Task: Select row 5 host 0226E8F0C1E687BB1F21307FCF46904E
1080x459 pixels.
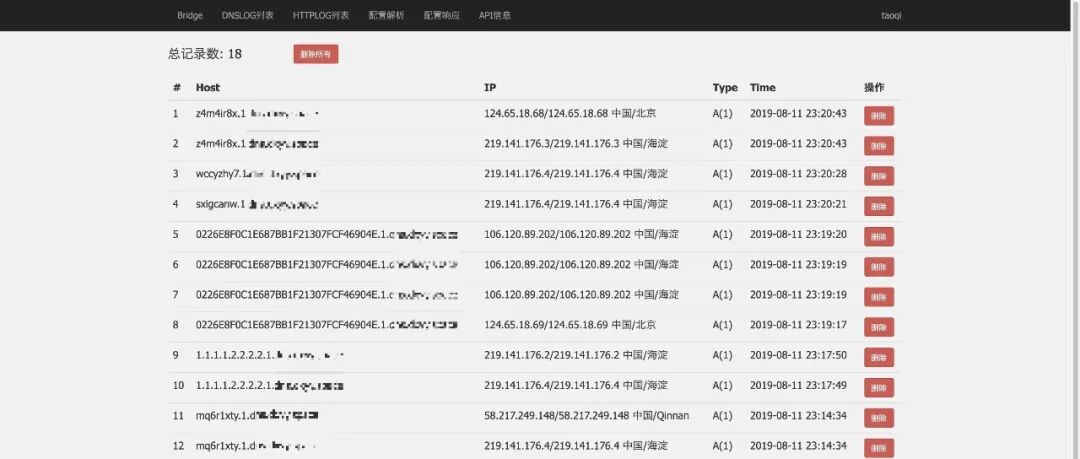Action: (327, 234)
